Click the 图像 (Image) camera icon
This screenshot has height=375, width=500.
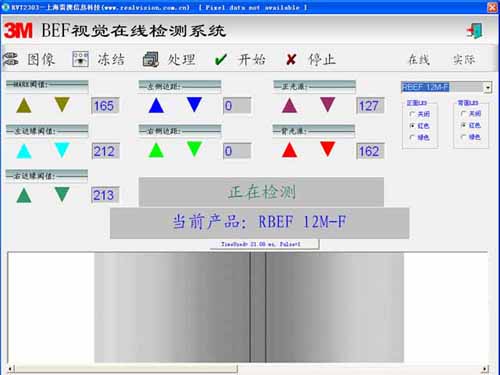pos(11,59)
